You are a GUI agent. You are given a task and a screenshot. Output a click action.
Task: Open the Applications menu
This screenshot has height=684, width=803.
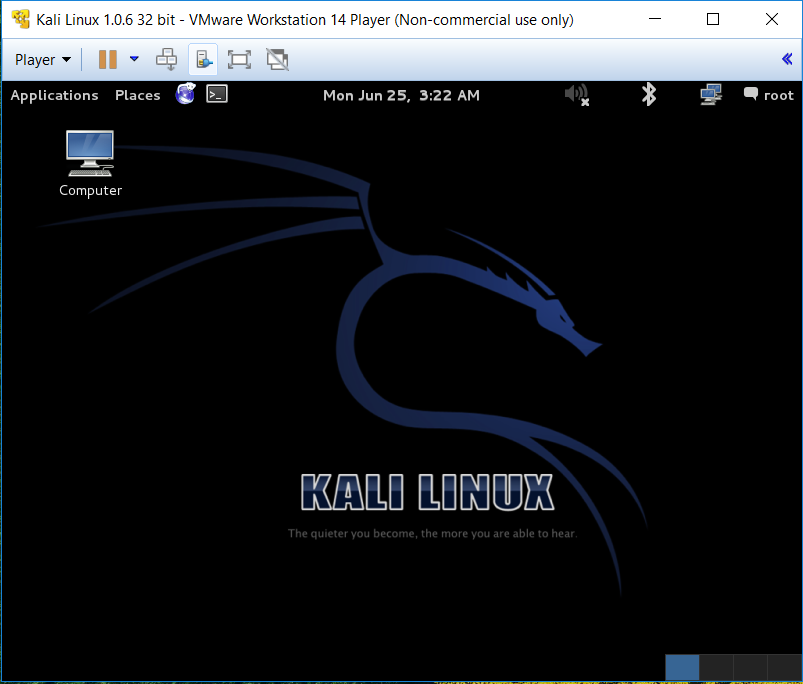[x=54, y=95]
